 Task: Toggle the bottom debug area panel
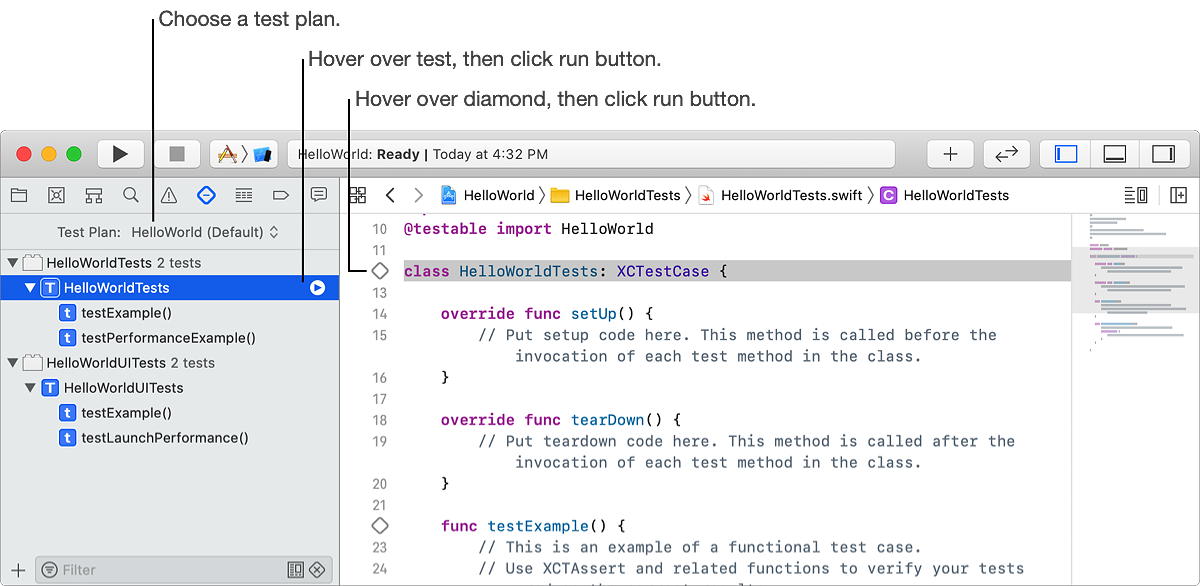pyautogui.click(x=1114, y=154)
